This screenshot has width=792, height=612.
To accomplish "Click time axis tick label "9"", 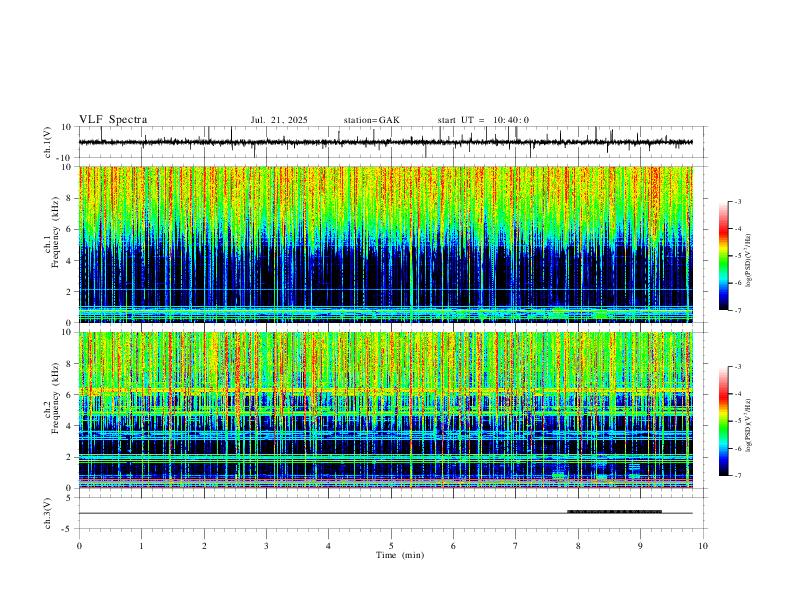I will click(x=640, y=546).
